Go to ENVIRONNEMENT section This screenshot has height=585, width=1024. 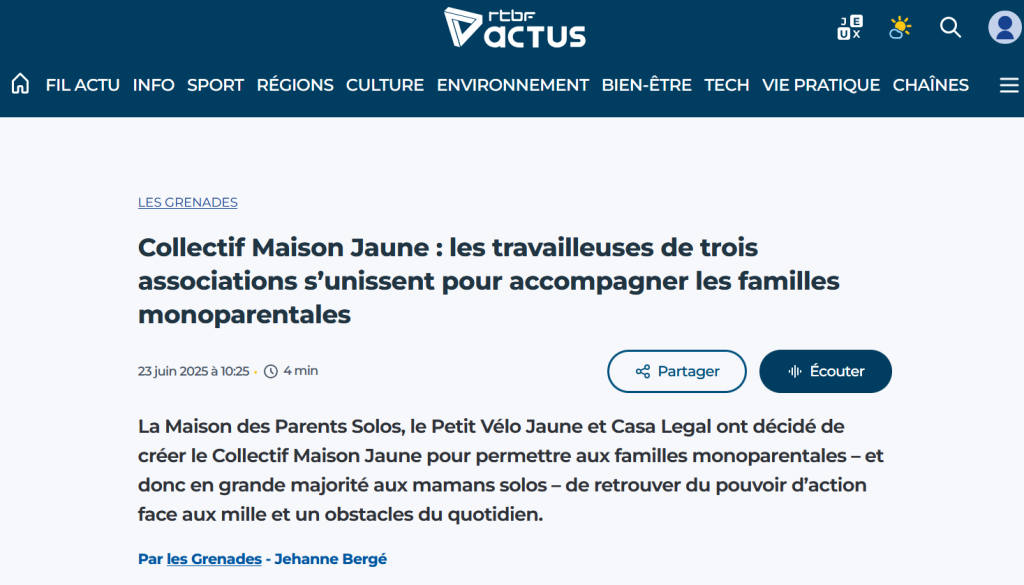513,85
